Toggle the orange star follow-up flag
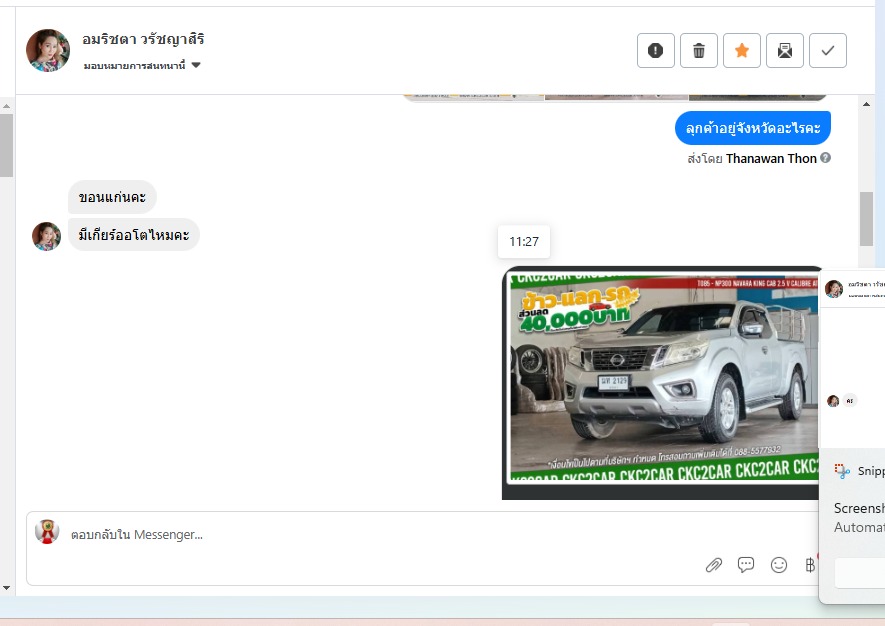The width and height of the screenshot is (885, 626). pyautogui.click(x=742, y=51)
